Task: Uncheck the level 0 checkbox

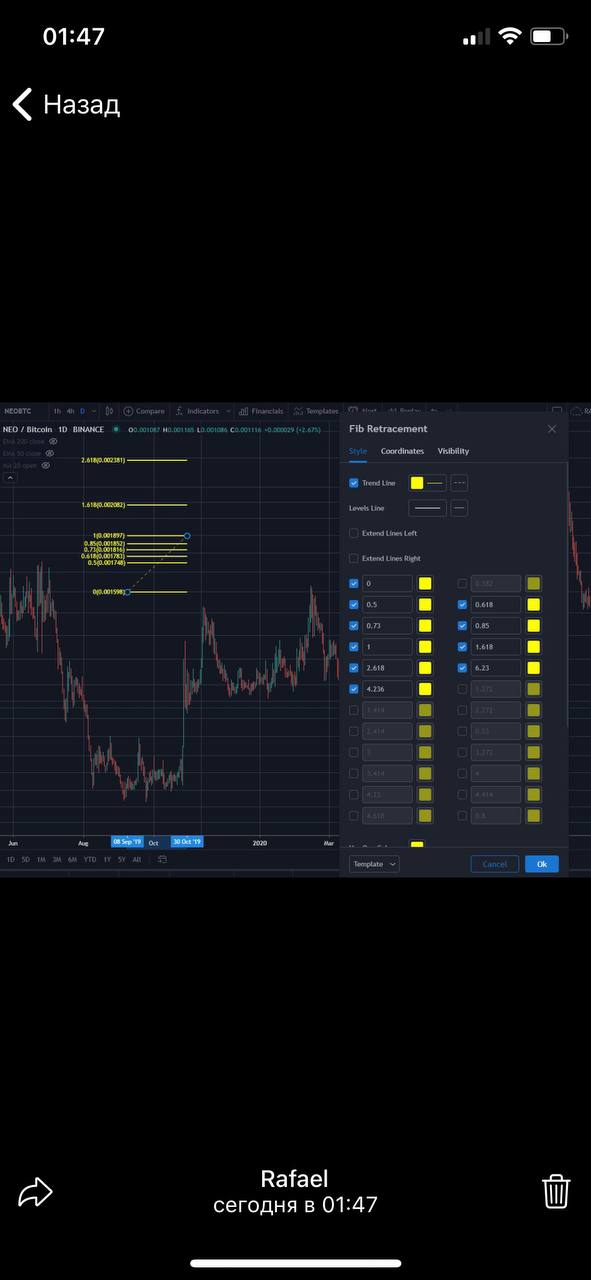Action: (354, 583)
